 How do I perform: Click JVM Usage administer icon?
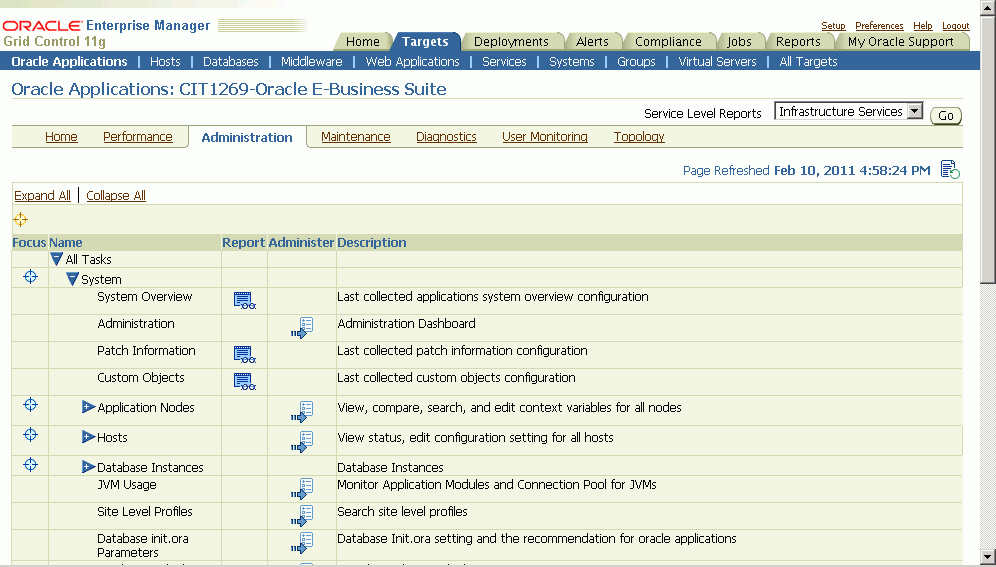coord(302,489)
